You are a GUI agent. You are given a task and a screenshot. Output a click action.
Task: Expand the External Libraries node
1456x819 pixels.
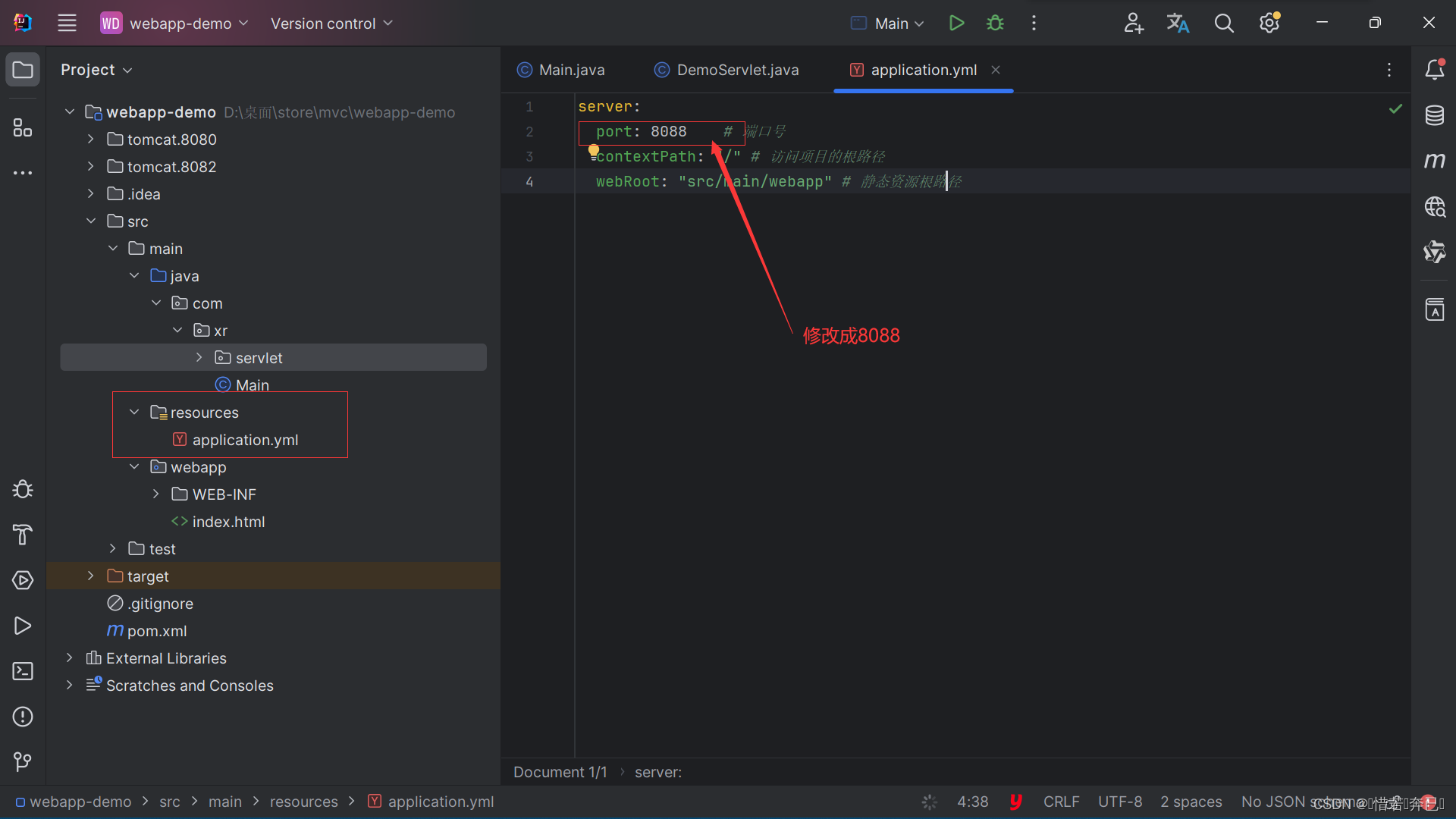(69, 658)
